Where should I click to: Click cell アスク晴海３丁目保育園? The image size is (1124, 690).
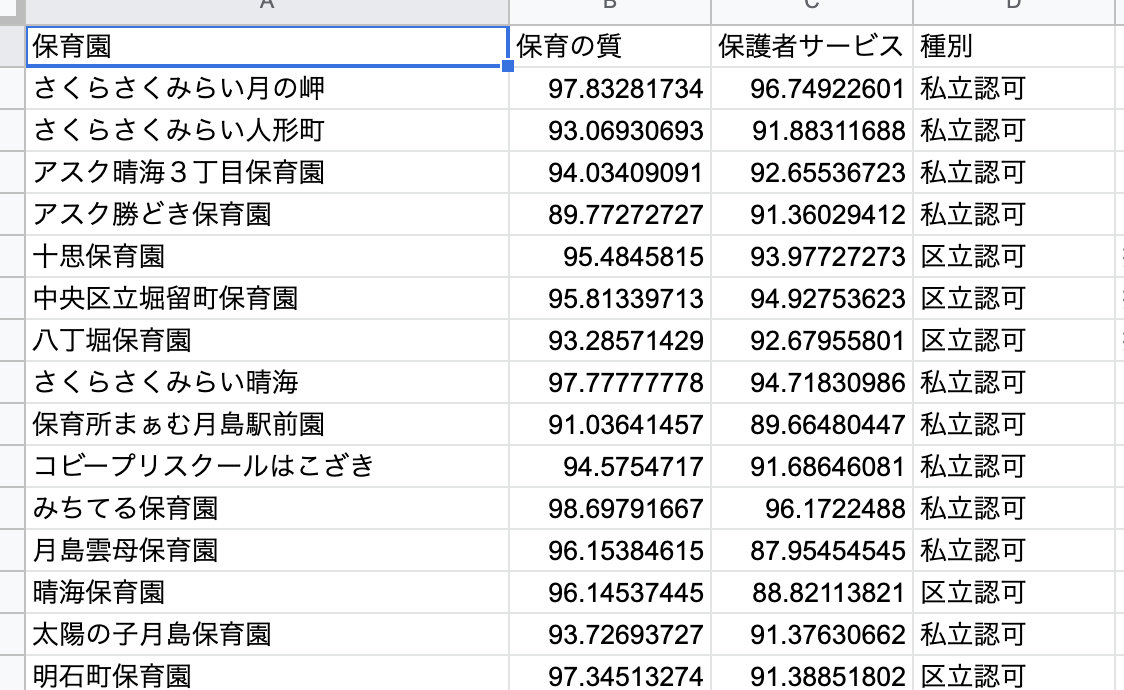(x=267, y=173)
